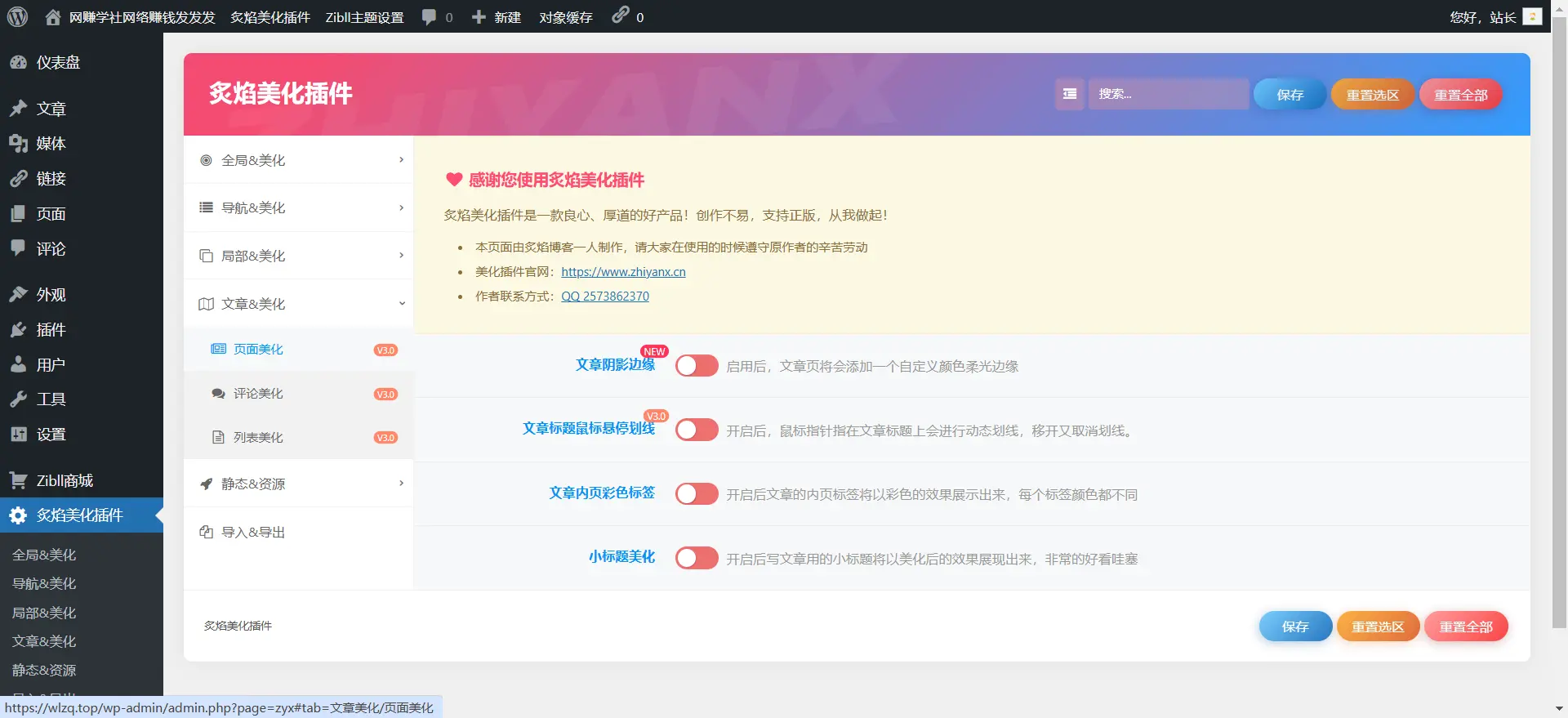Image resolution: width=1568 pixels, height=718 pixels.
Task: Click the 页面 pages icon
Action: click(x=19, y=213)
